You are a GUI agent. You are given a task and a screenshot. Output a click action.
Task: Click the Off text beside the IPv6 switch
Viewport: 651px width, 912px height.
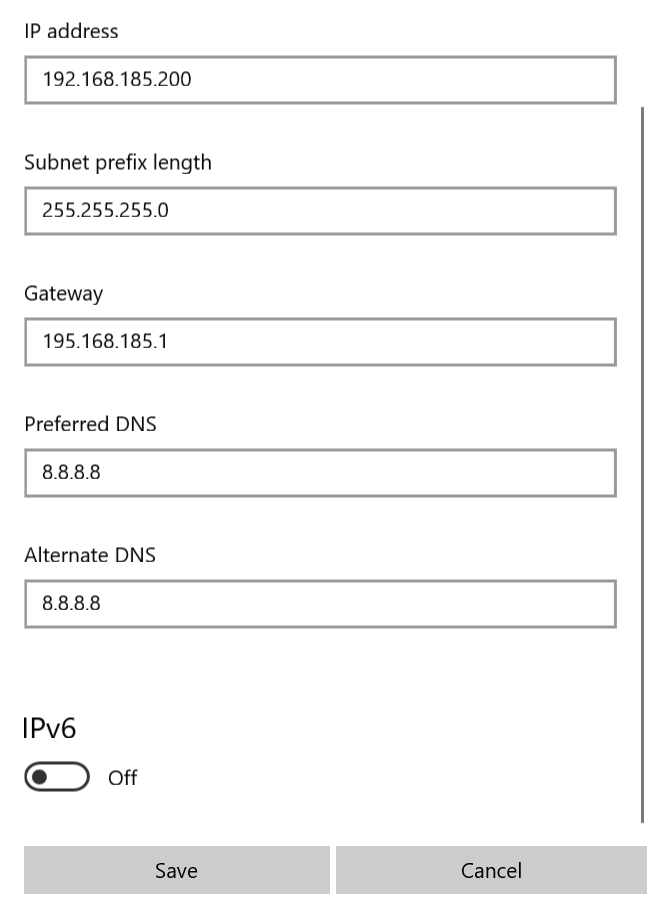click(122, 778)
